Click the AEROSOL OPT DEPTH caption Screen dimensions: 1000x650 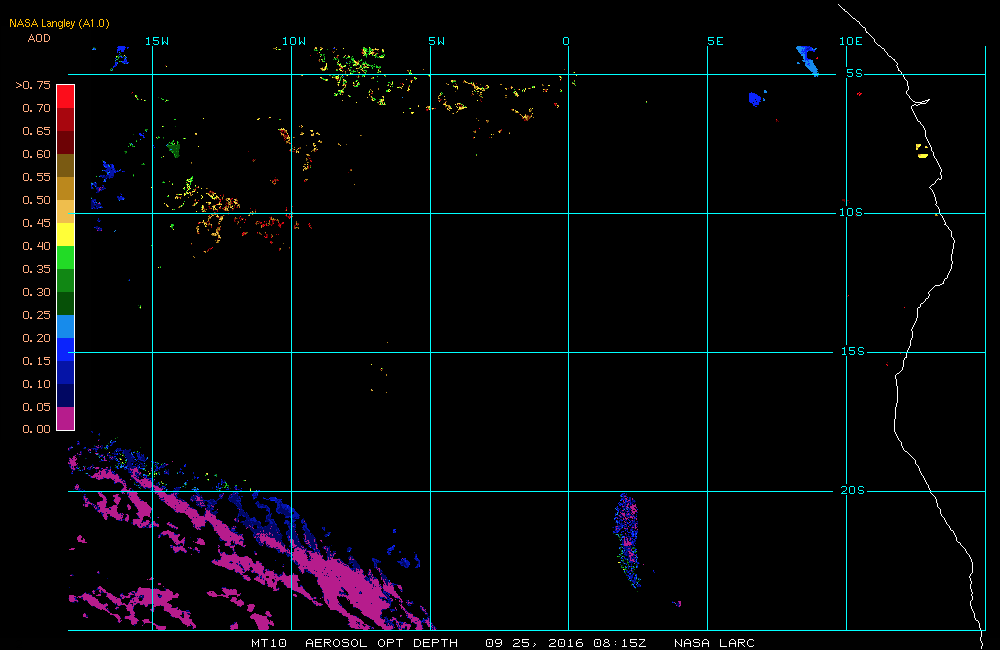tap(381, 643)
